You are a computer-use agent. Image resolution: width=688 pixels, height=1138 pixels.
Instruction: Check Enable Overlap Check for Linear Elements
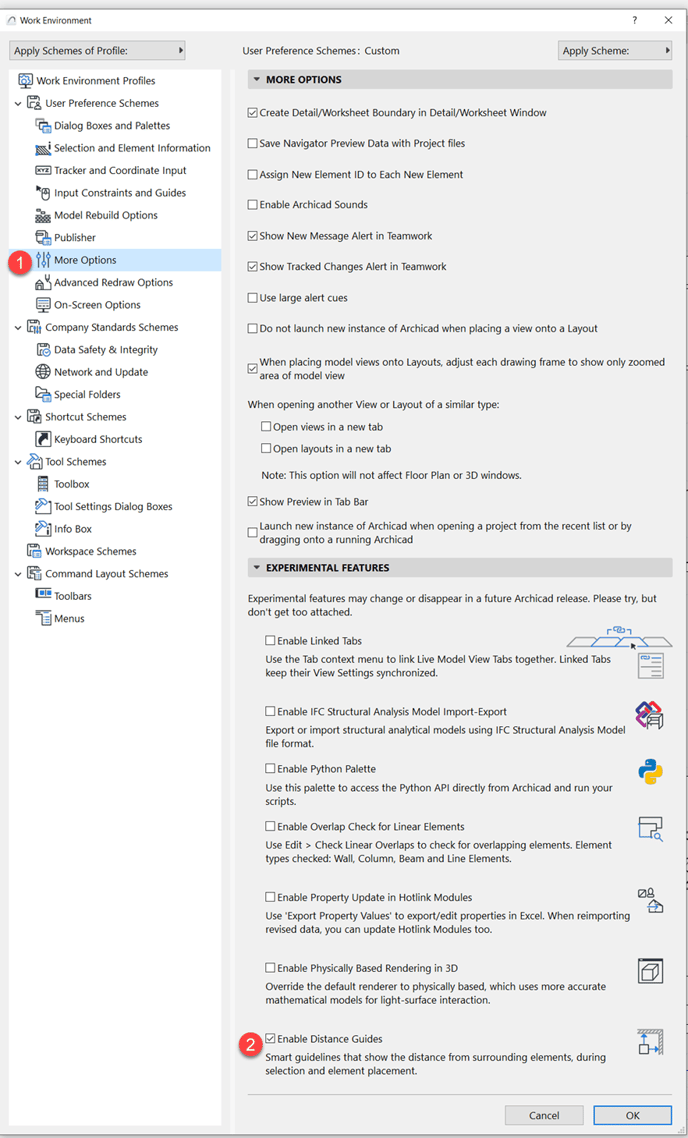(270, 826)
